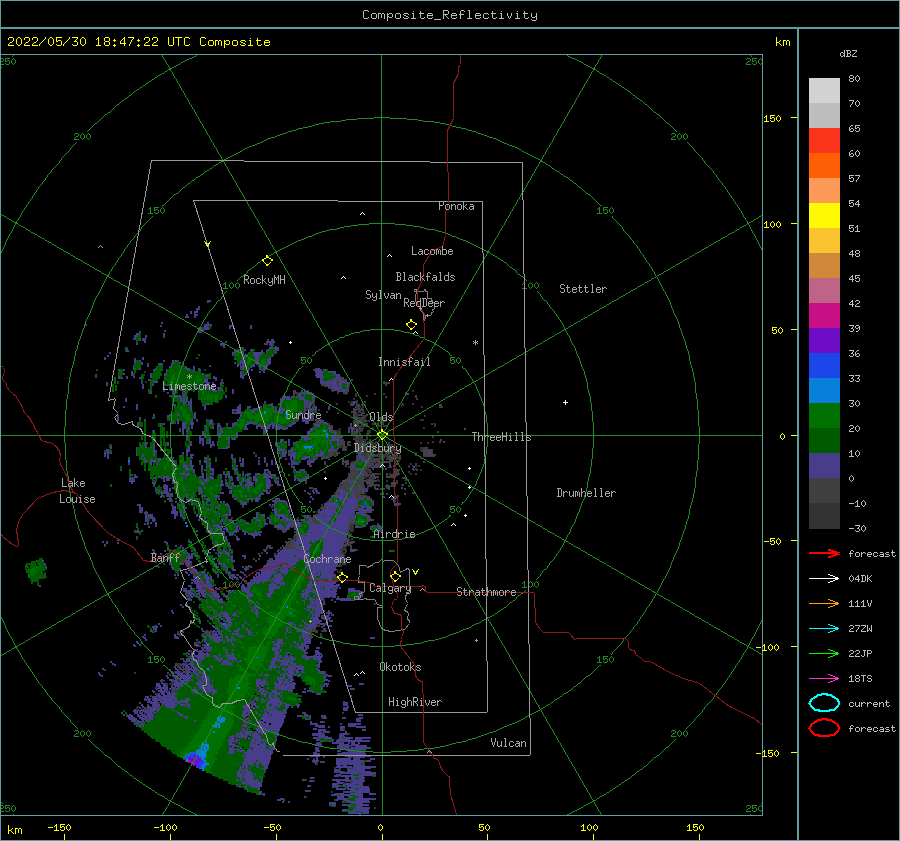Click the Limestone label
The width and height of the screenshot is (900, 841).
[189, 386]
